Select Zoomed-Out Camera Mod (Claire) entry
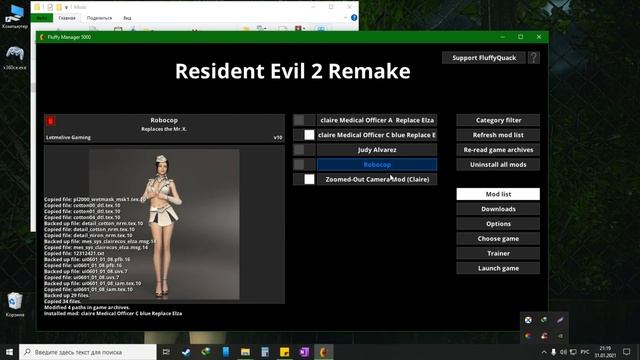 coord(377,179)
